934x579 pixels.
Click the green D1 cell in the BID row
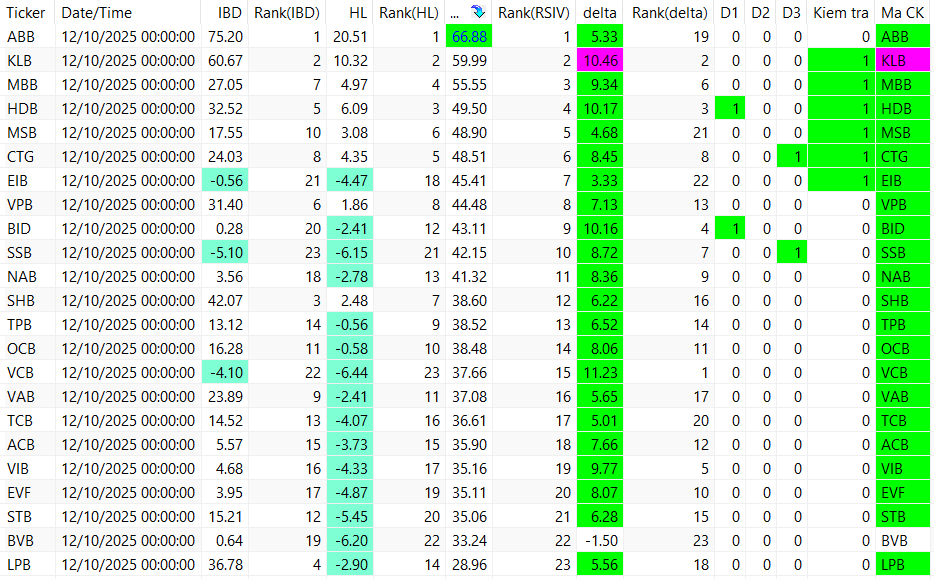tap(730, 229)
